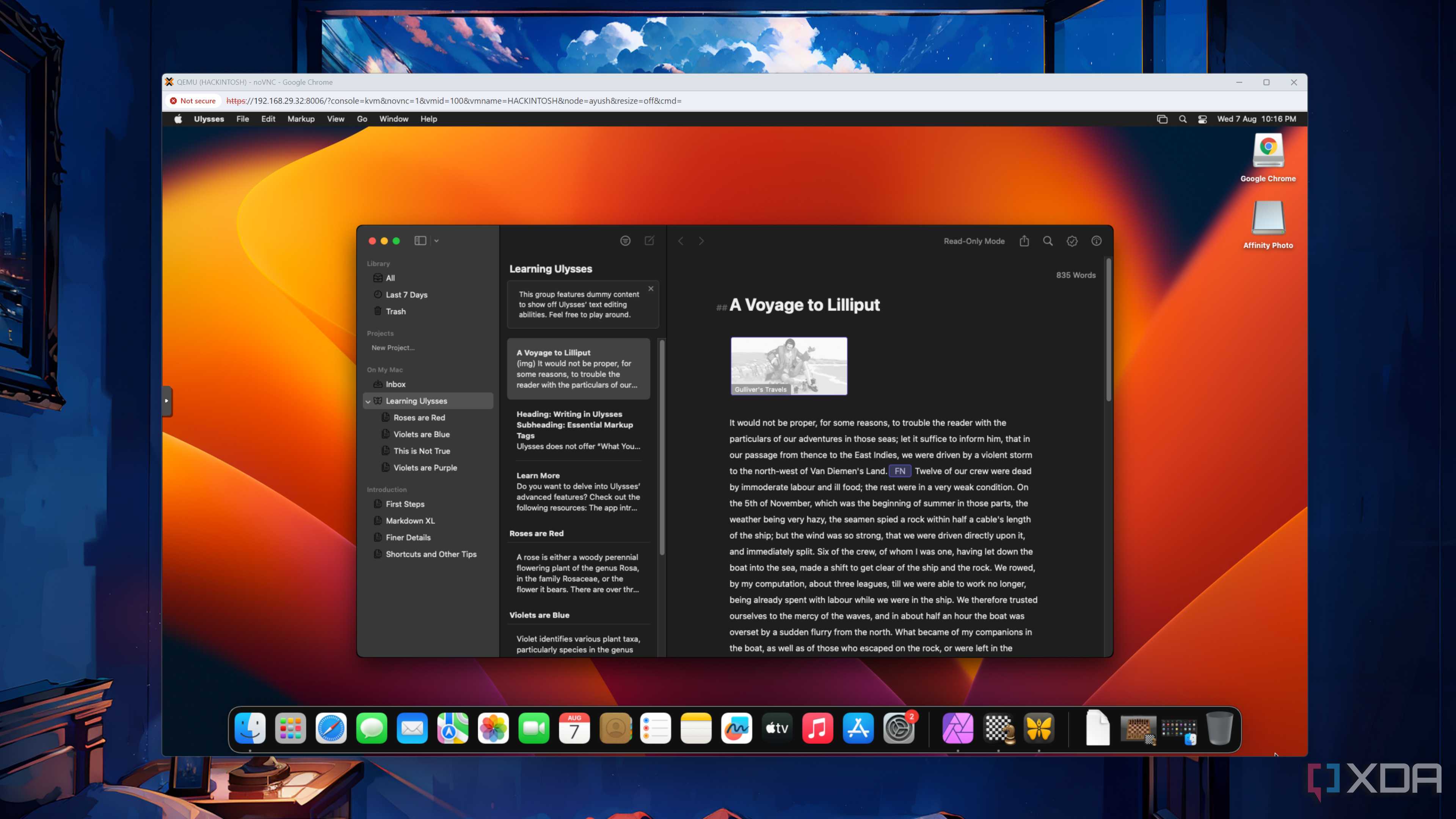1456x819 pixels.
Task: Open Finder from the Dock
Action: (x=250, y=728)
